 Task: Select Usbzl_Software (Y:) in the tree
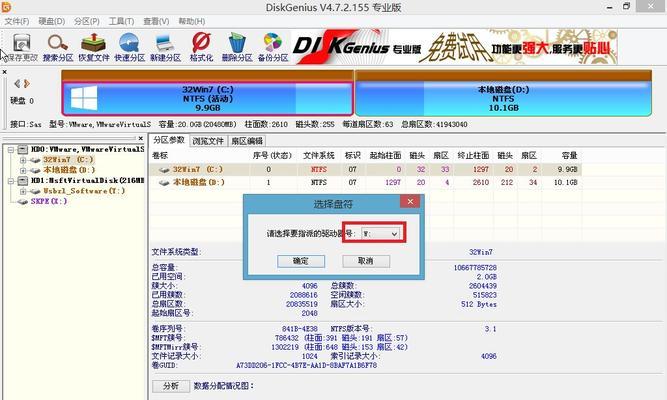point(84,191)
